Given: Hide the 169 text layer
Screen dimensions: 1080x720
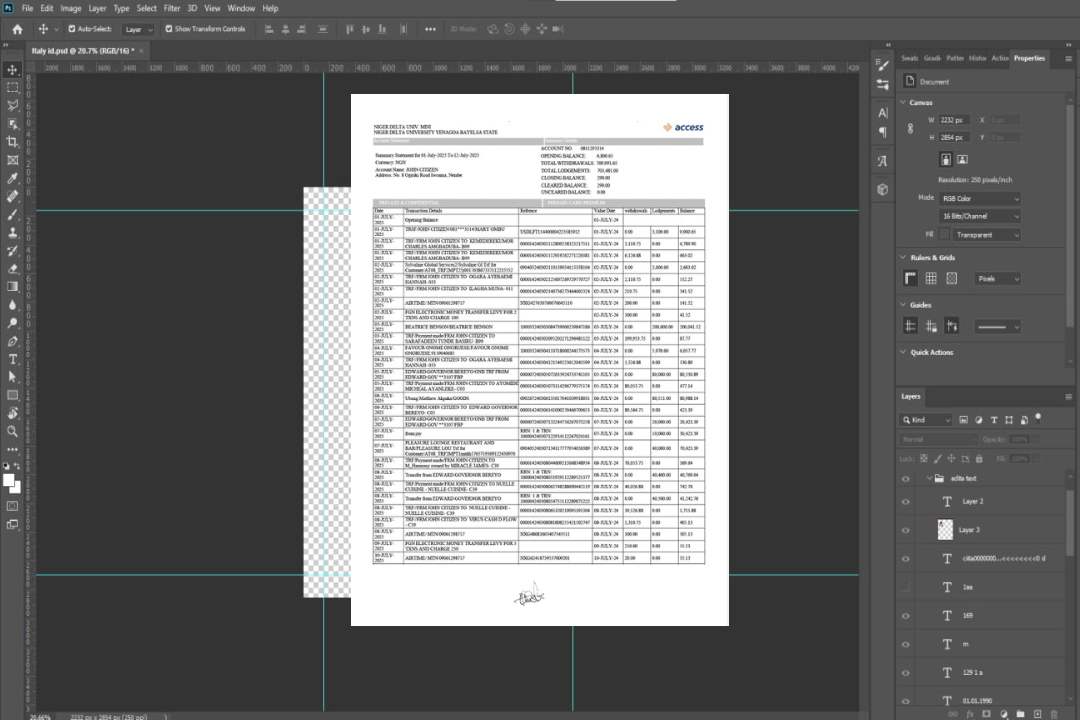Looking at the screenshot, I should (906, 615).
